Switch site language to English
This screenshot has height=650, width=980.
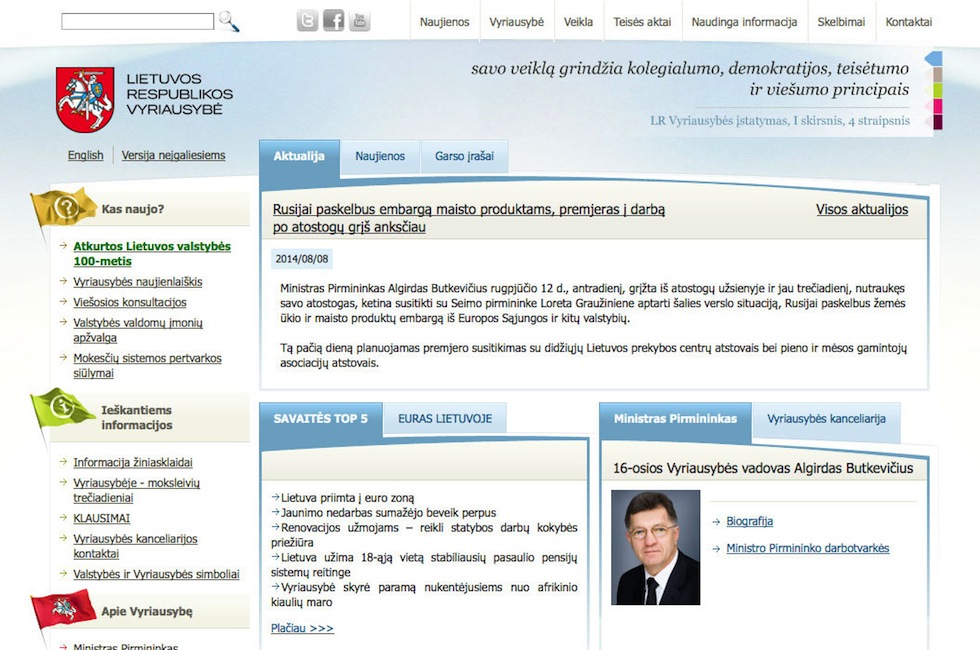tap(86, 155)
